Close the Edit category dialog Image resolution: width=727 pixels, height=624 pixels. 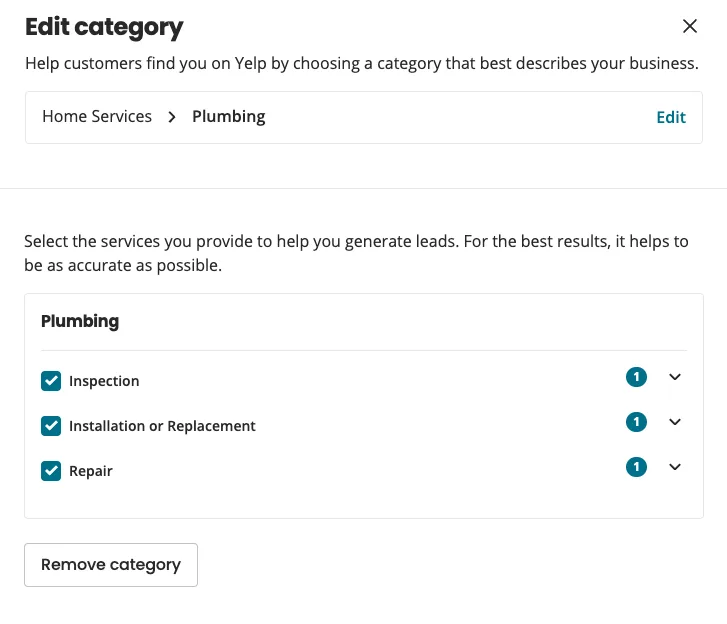pos(689,27)
